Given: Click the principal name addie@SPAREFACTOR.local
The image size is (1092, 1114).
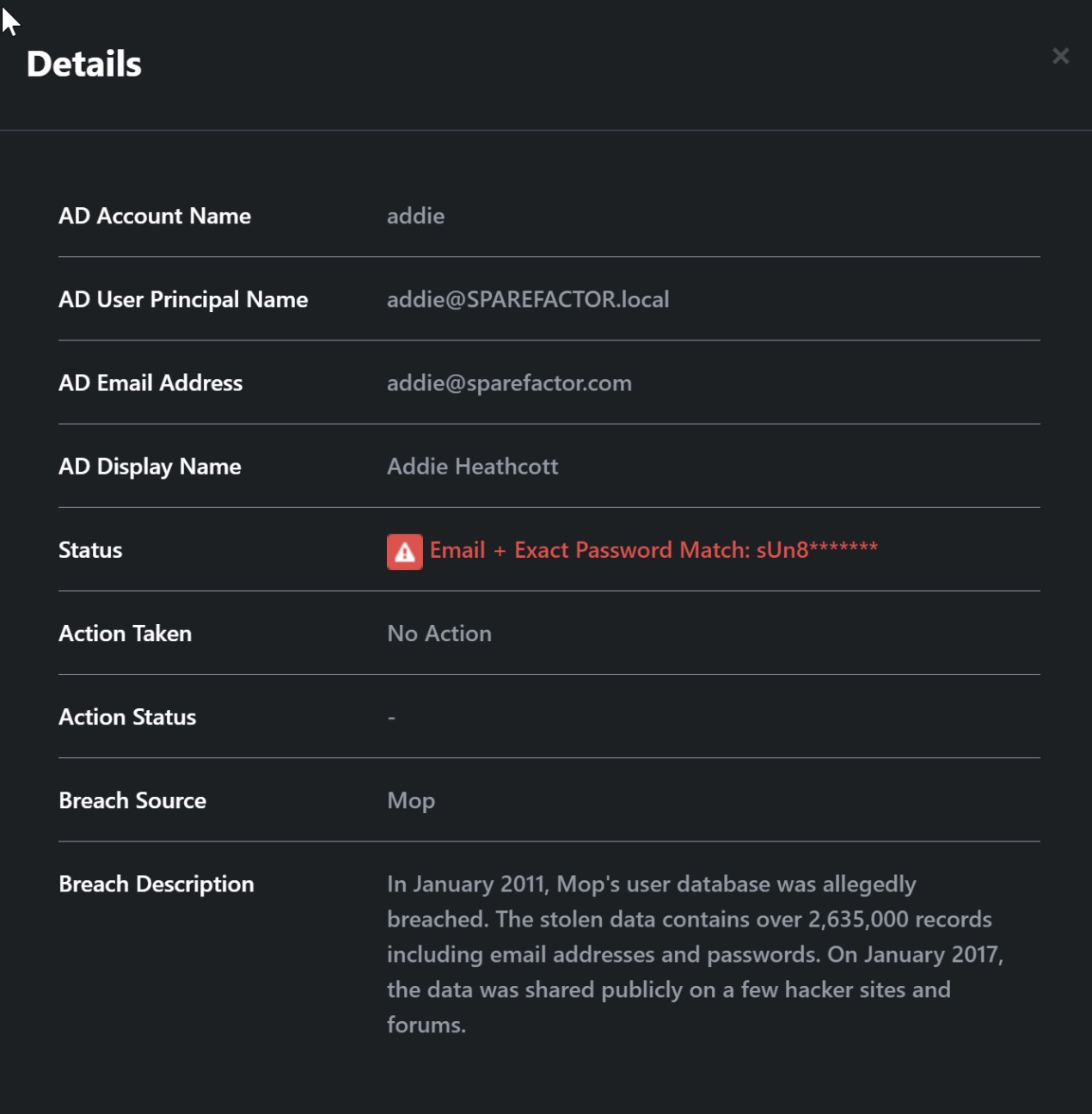Looking at the screenshot, I should tap(529, 300).
